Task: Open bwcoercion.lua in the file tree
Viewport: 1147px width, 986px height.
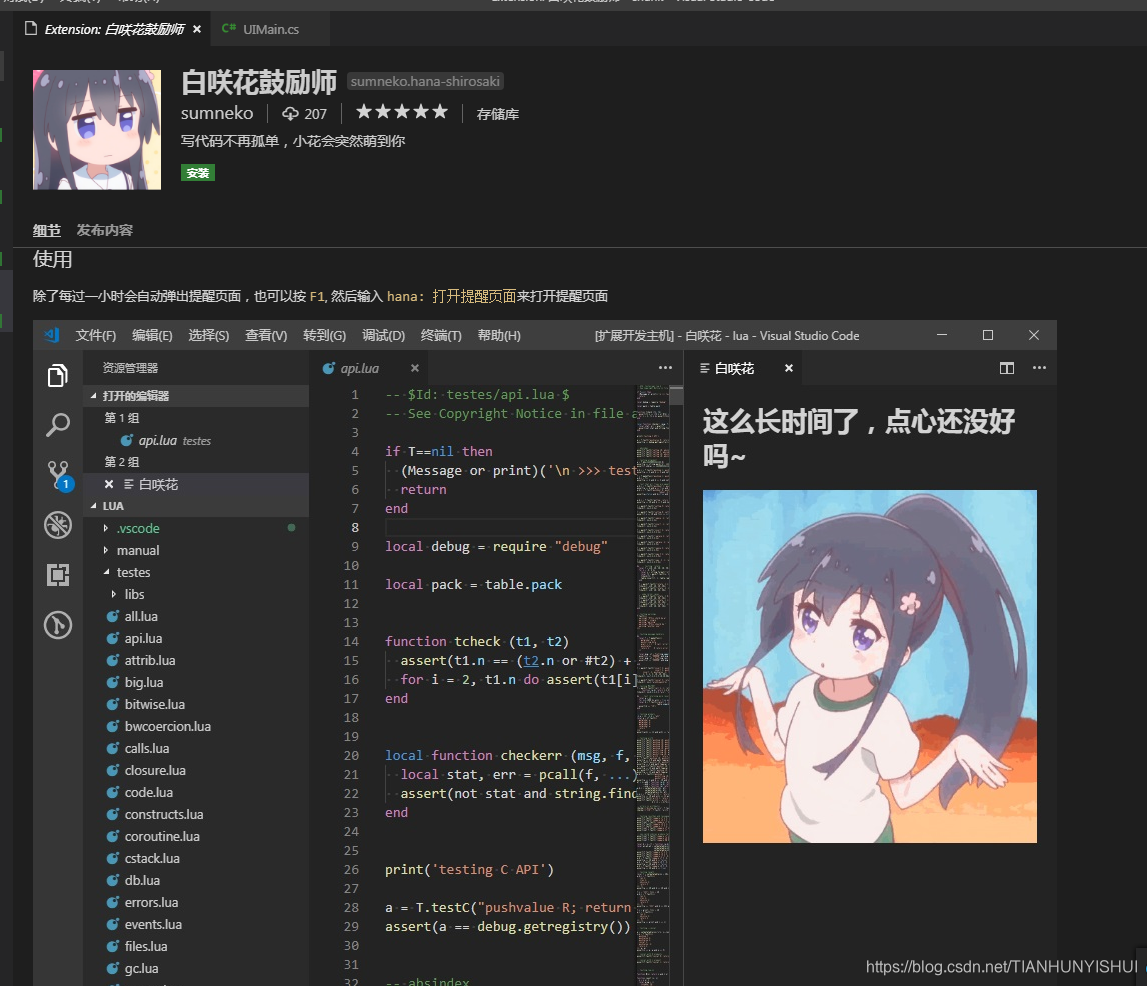Action: pyautogui.click(x=196, y=726)
